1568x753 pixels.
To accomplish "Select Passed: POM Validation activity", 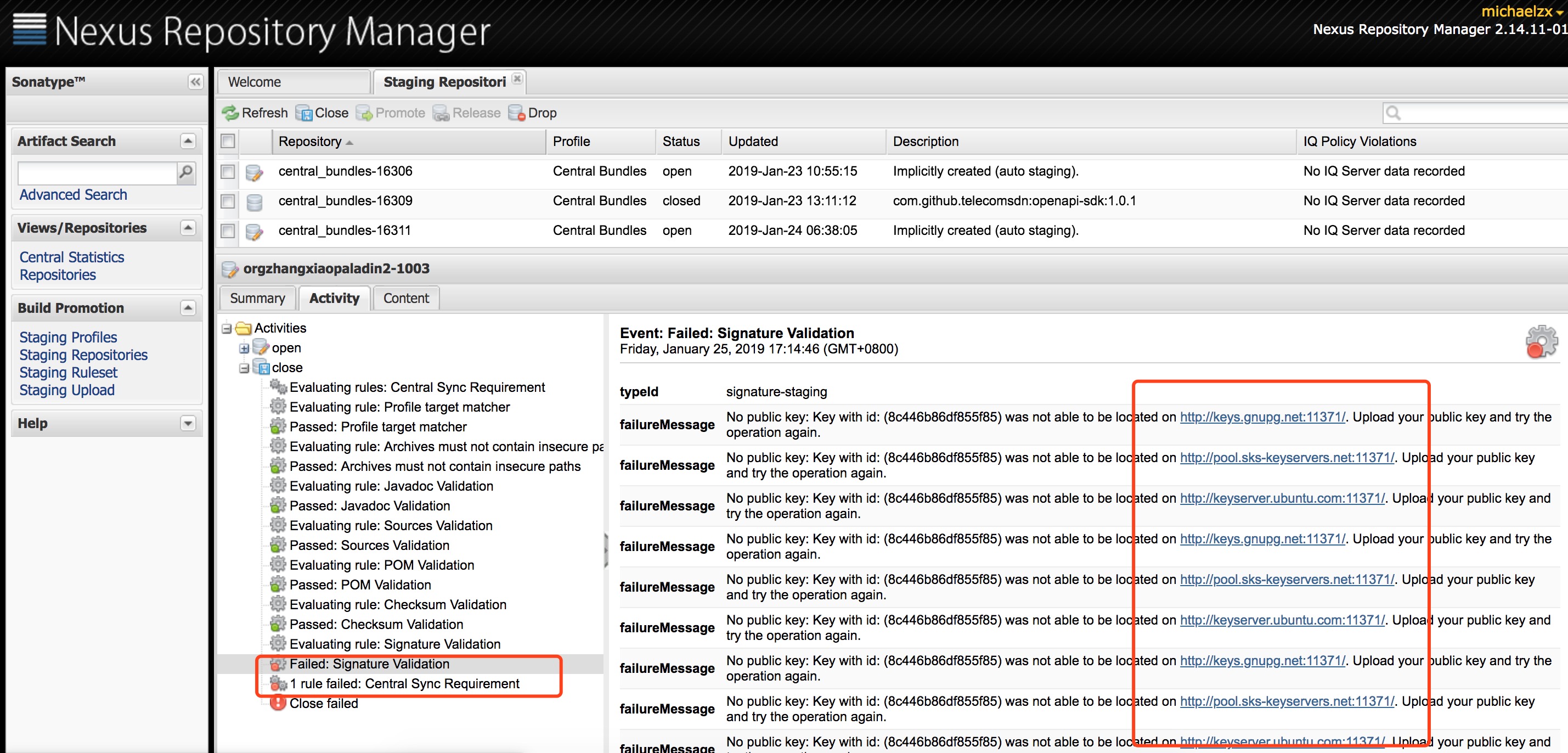I will (x=360, y=585).
